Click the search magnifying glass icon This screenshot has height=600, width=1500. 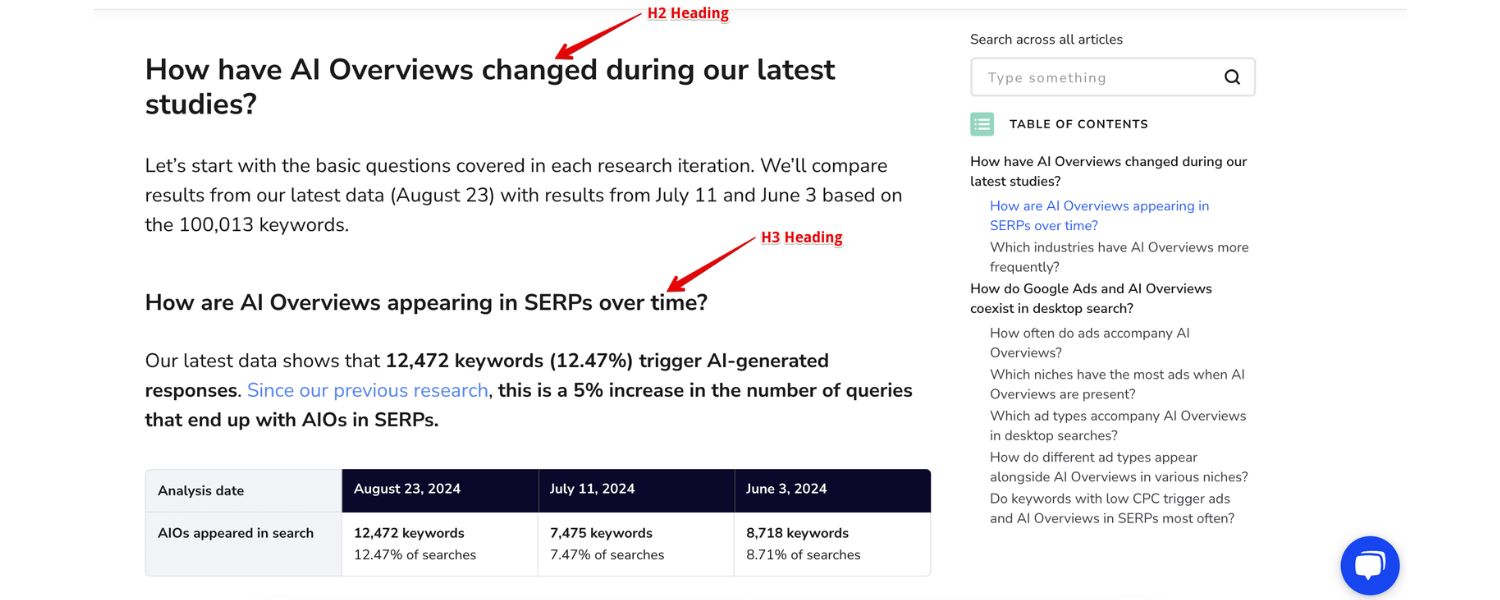click(x=1231, y=76)
